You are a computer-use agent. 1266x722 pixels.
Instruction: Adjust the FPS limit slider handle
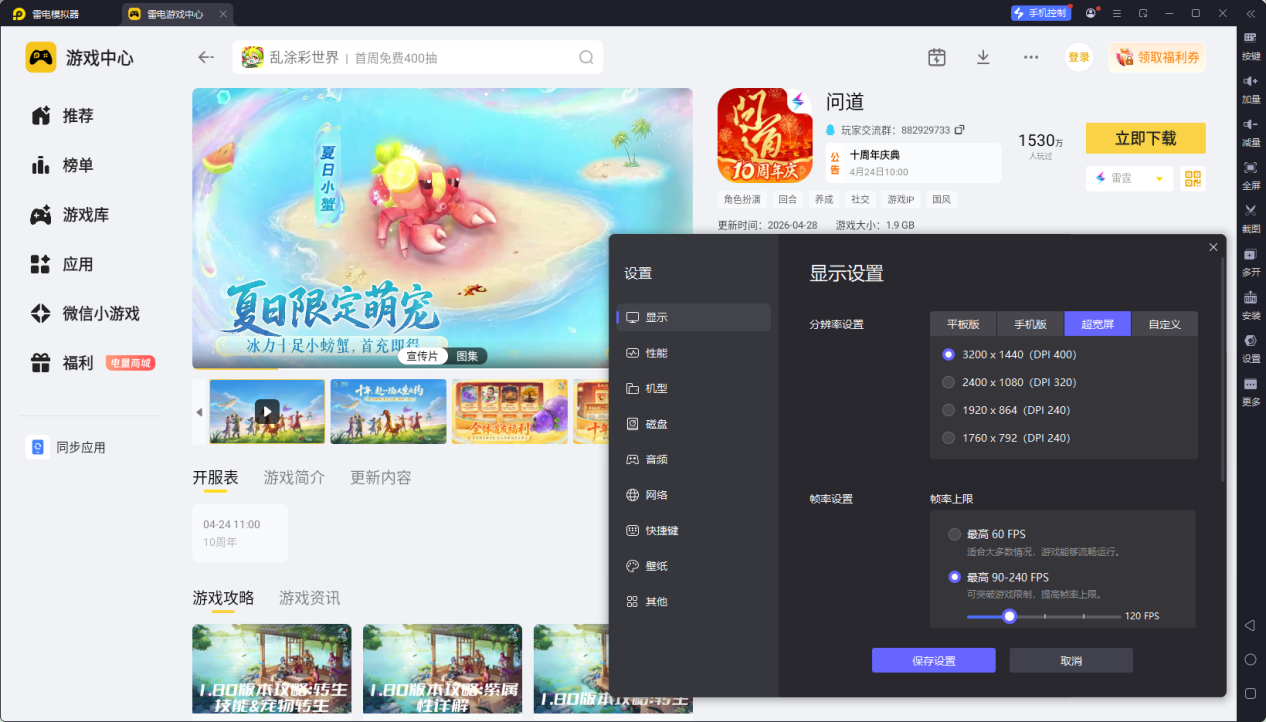pos(1009,616)
